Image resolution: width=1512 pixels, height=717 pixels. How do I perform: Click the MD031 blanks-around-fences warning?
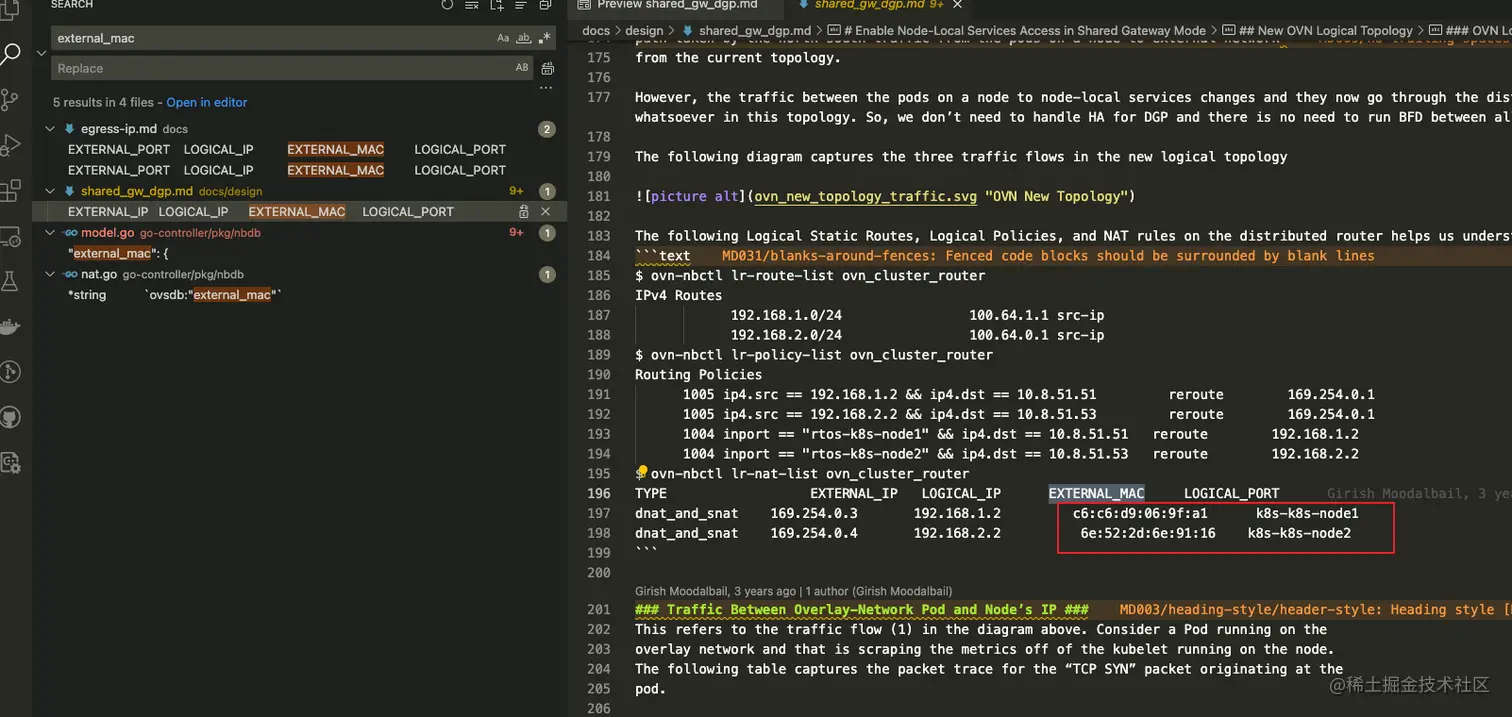click(x=1048, y=256)
